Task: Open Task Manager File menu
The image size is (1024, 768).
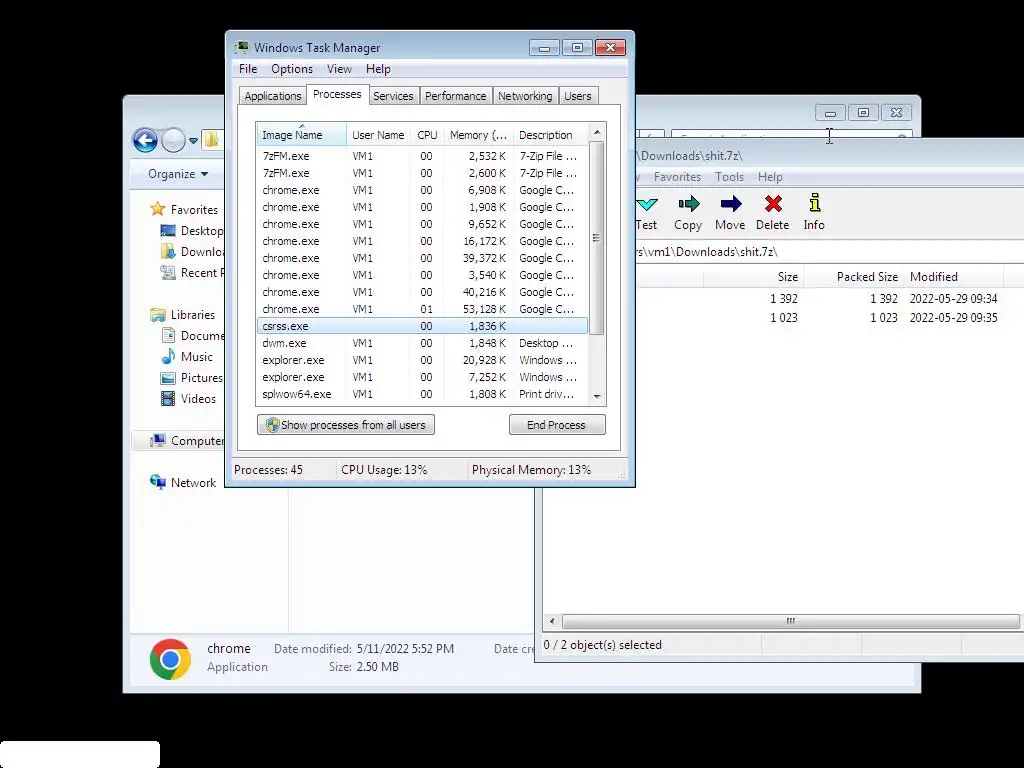Action: coord(248,69)
